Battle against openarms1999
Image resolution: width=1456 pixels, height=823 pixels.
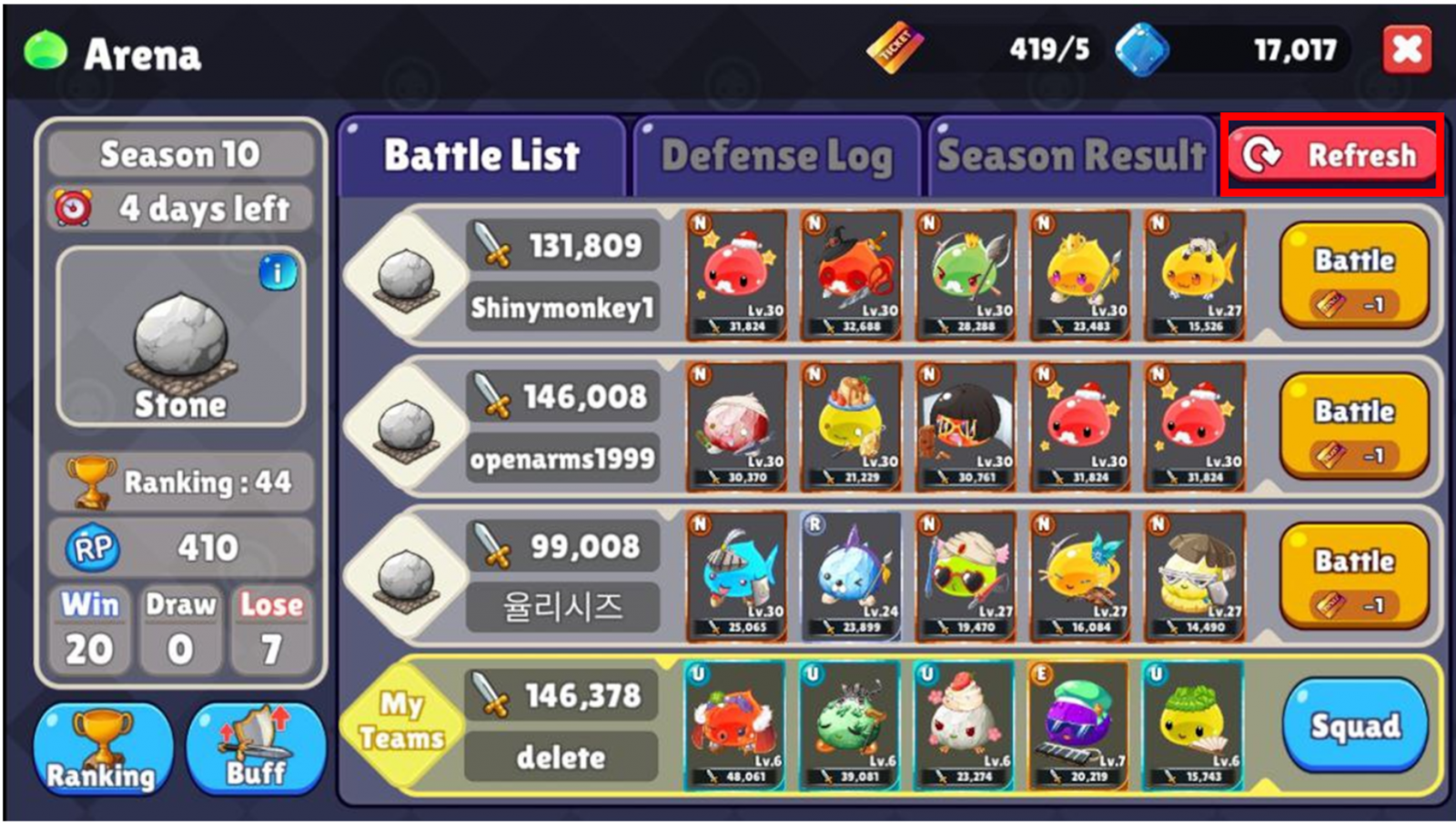coord(1354,427)
